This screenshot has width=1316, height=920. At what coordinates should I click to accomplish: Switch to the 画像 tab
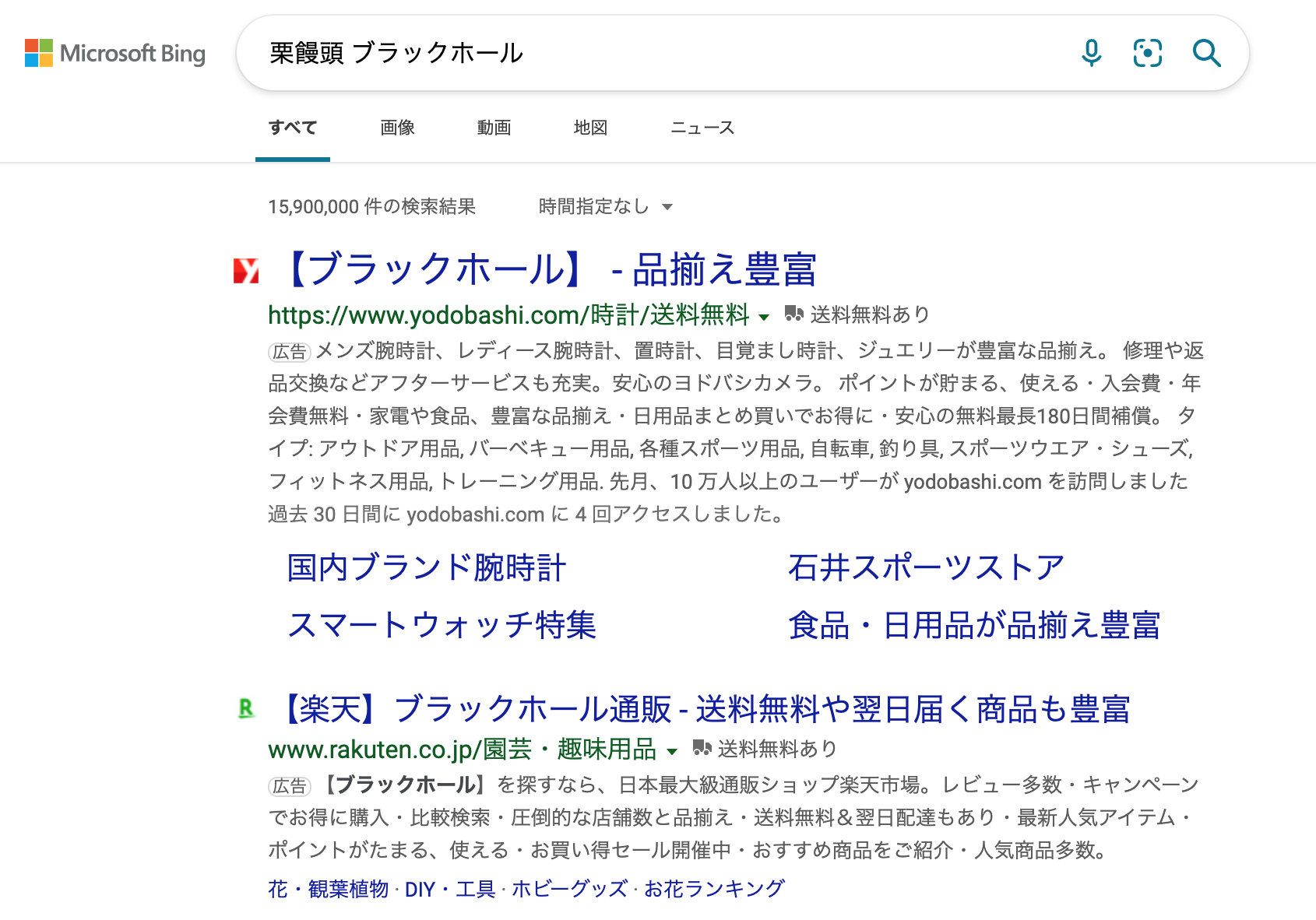click(x=397, y=128)
